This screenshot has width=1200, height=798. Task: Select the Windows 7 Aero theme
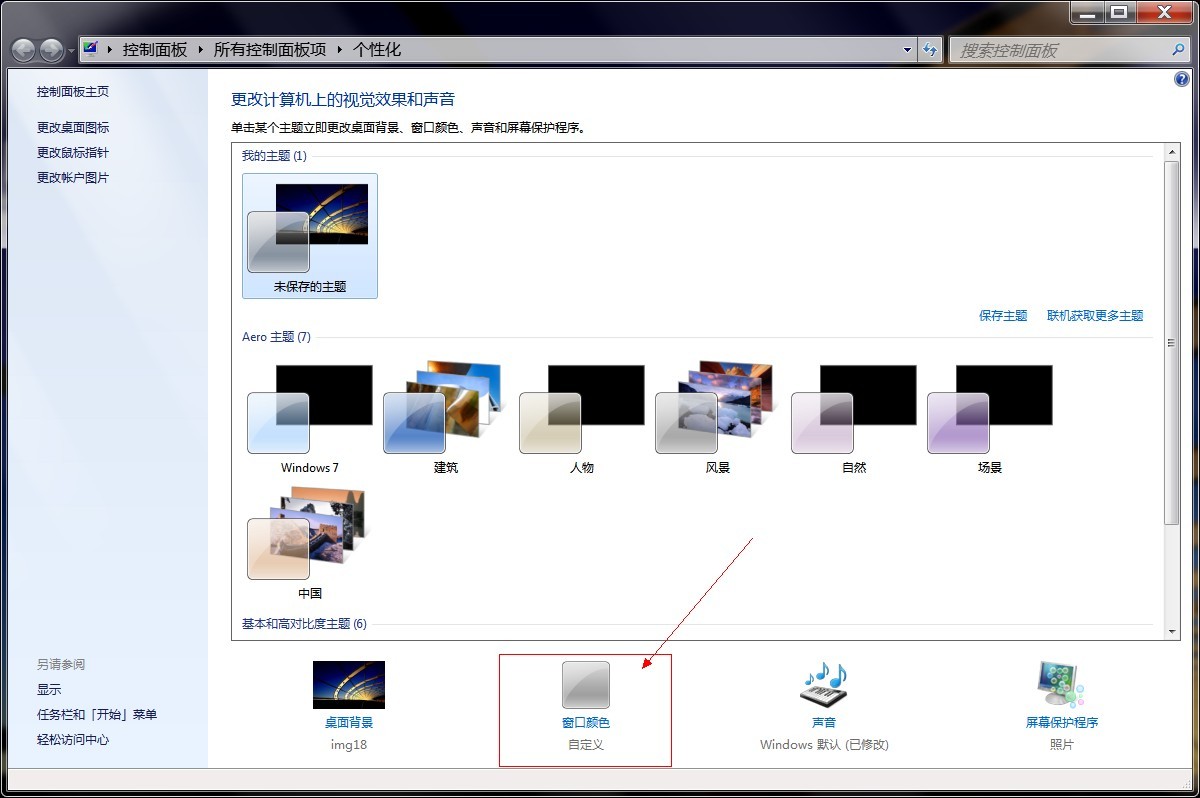click(x=310, y=418)
